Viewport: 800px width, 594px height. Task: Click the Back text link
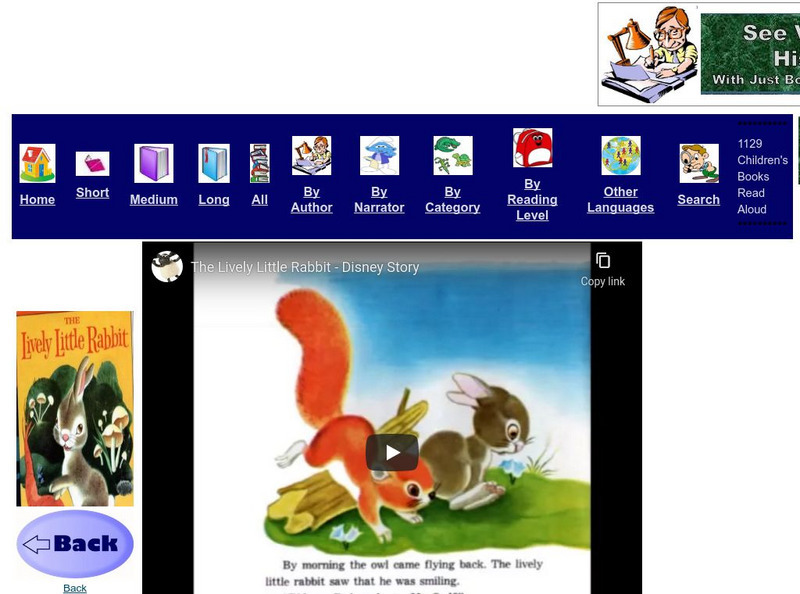click(75, 588)
